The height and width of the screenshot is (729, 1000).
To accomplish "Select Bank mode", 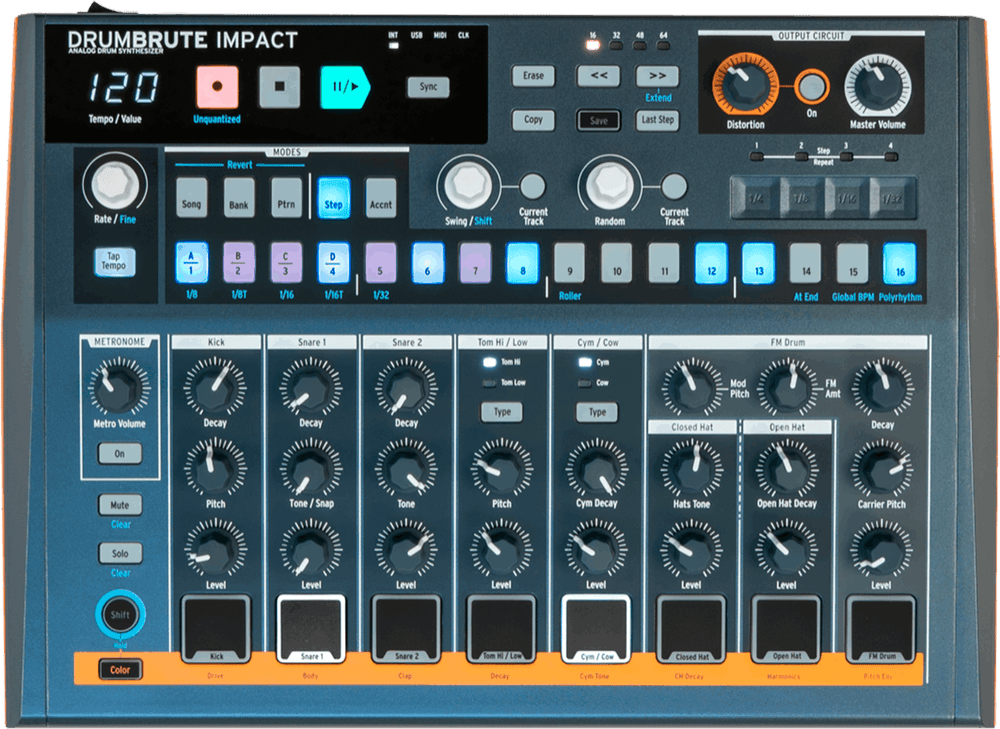I will coord(239,198).
